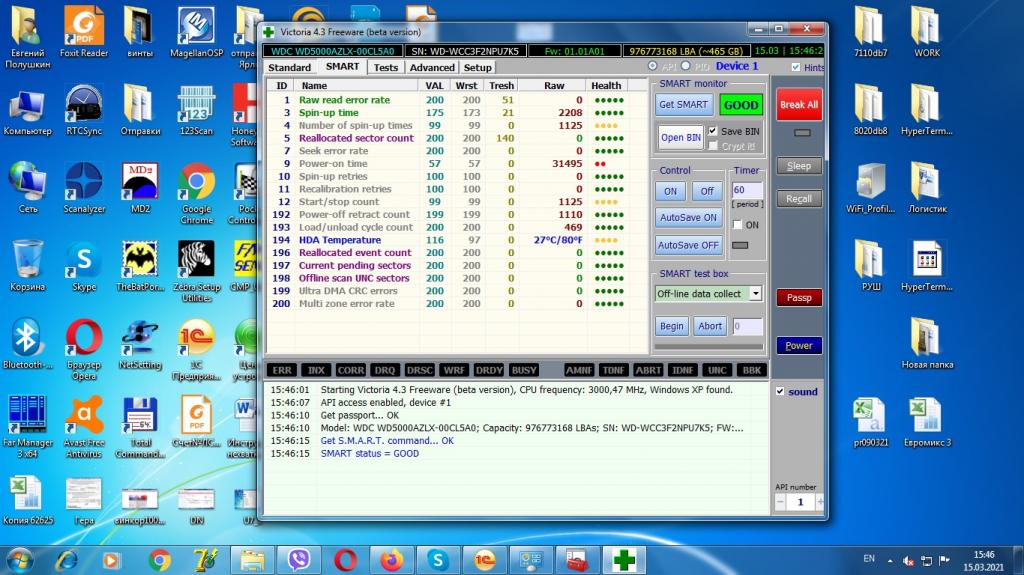Open NetSetting desktop icon

click(x=140, y=344)
